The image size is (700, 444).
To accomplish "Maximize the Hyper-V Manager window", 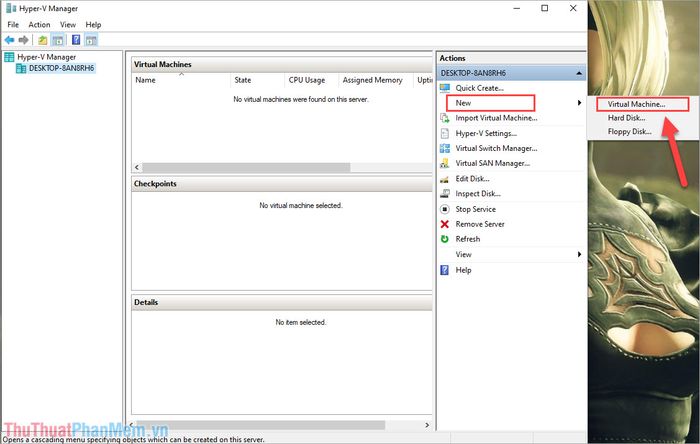I will [x=545, y=8].
